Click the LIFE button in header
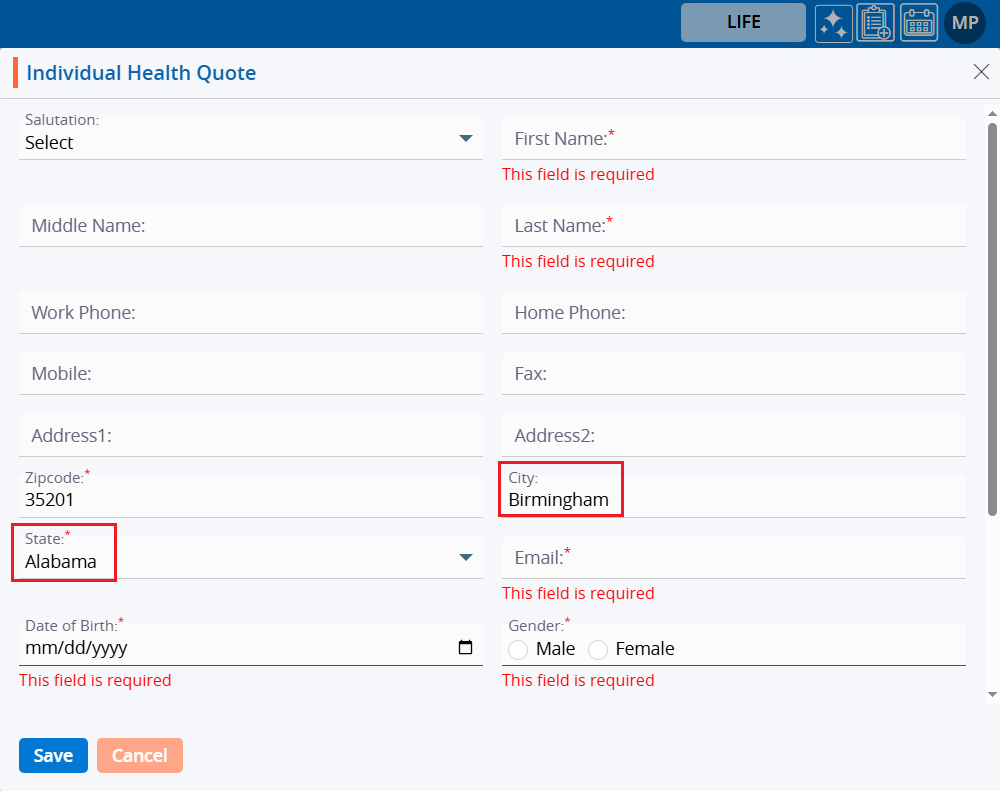 tap(743, 22)
